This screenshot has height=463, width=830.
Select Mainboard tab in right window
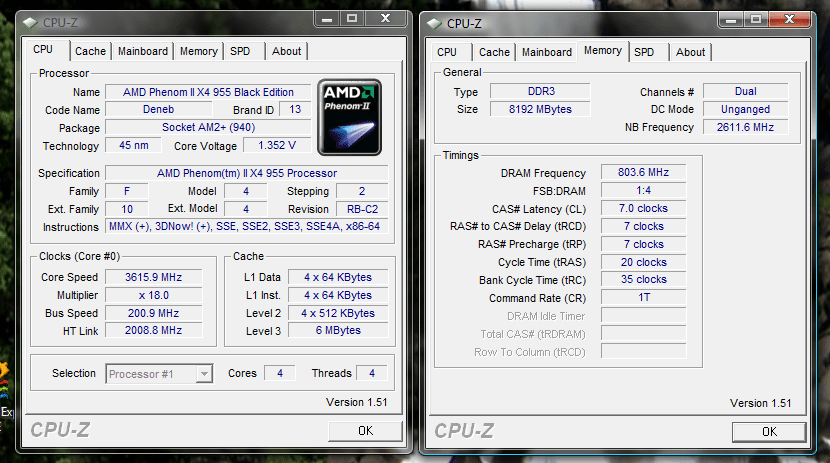pyautogui.click(x=547, y=52)
